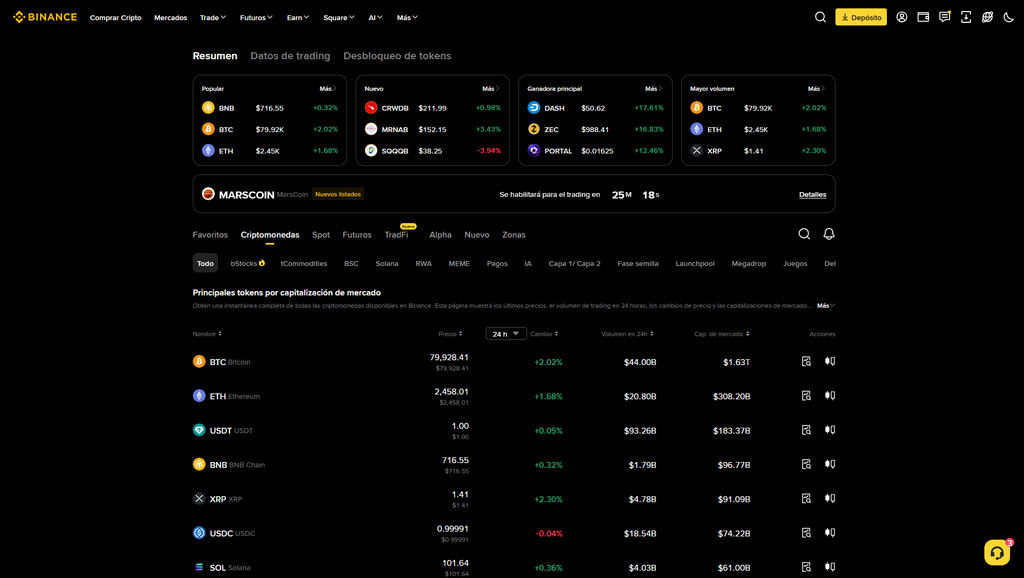Open CRWDB in the Nuevo card
This screenshot has height=578, width=1024.
pyautogui.click(x=432, y=108)
